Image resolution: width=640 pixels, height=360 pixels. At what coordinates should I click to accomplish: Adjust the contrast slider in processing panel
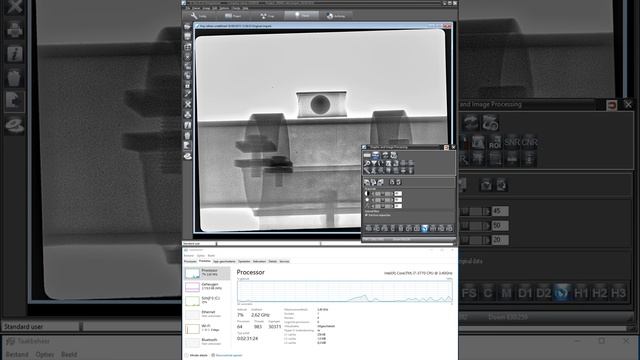382,193
